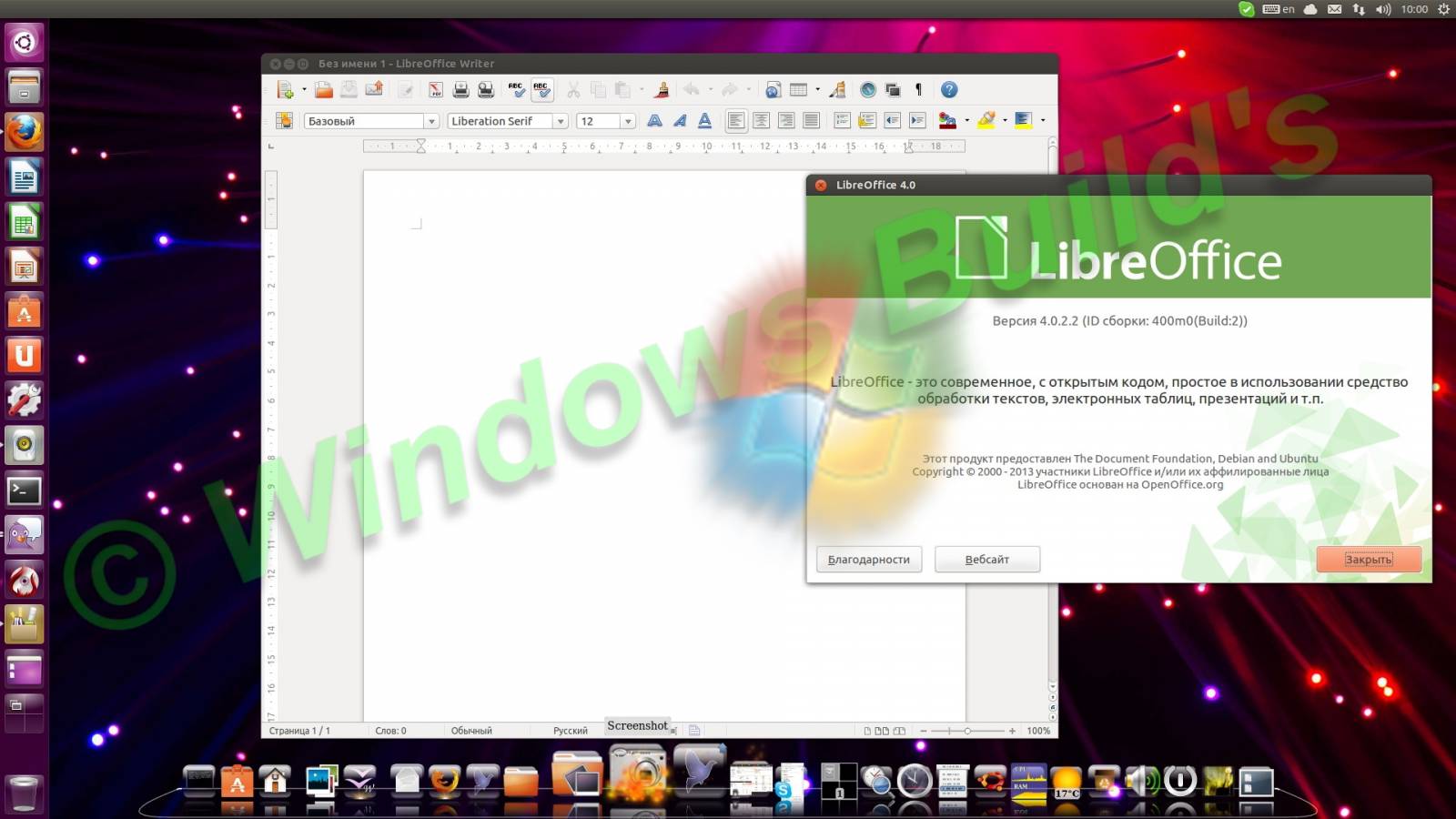
Task: Align paragraph left
Action: pos(736,121)
